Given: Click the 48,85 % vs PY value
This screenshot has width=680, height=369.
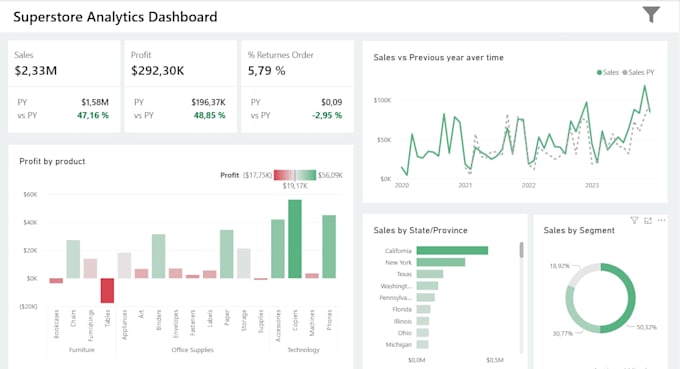Looking at the screenshot, I should pos(209,115).
